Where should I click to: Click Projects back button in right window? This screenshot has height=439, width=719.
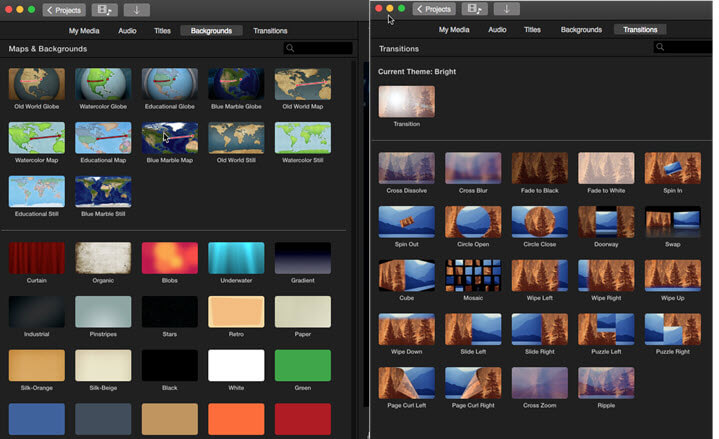(x=432, y=9)
